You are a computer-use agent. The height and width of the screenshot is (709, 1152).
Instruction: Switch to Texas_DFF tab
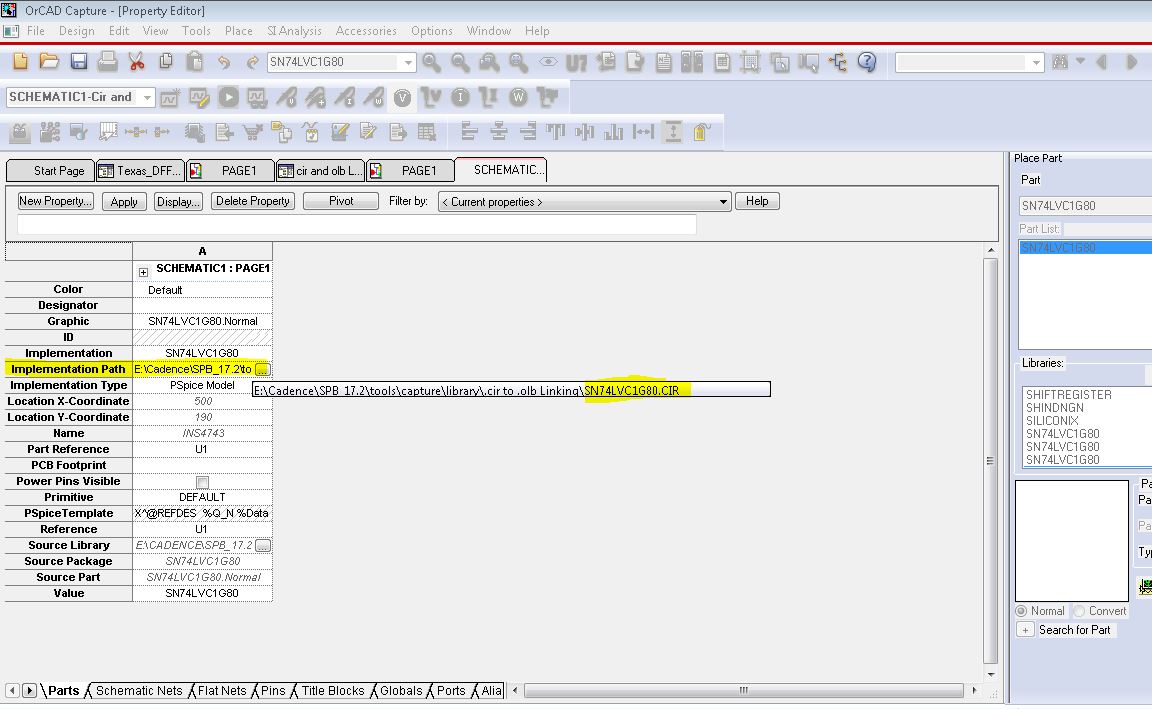140,170
